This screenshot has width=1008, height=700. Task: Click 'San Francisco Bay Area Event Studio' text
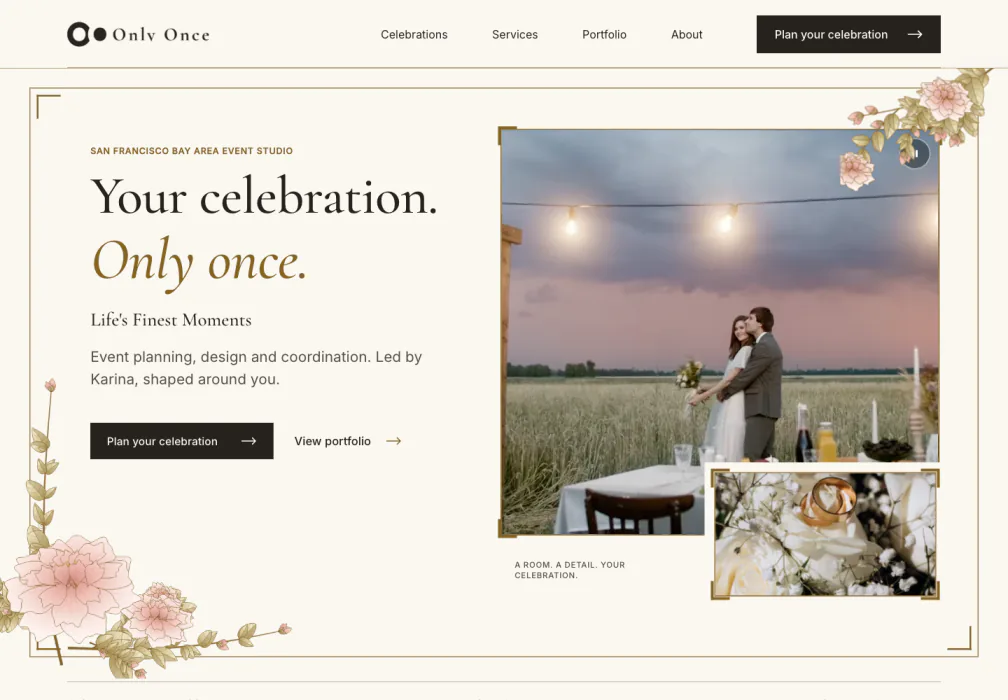tap(192, 150)
